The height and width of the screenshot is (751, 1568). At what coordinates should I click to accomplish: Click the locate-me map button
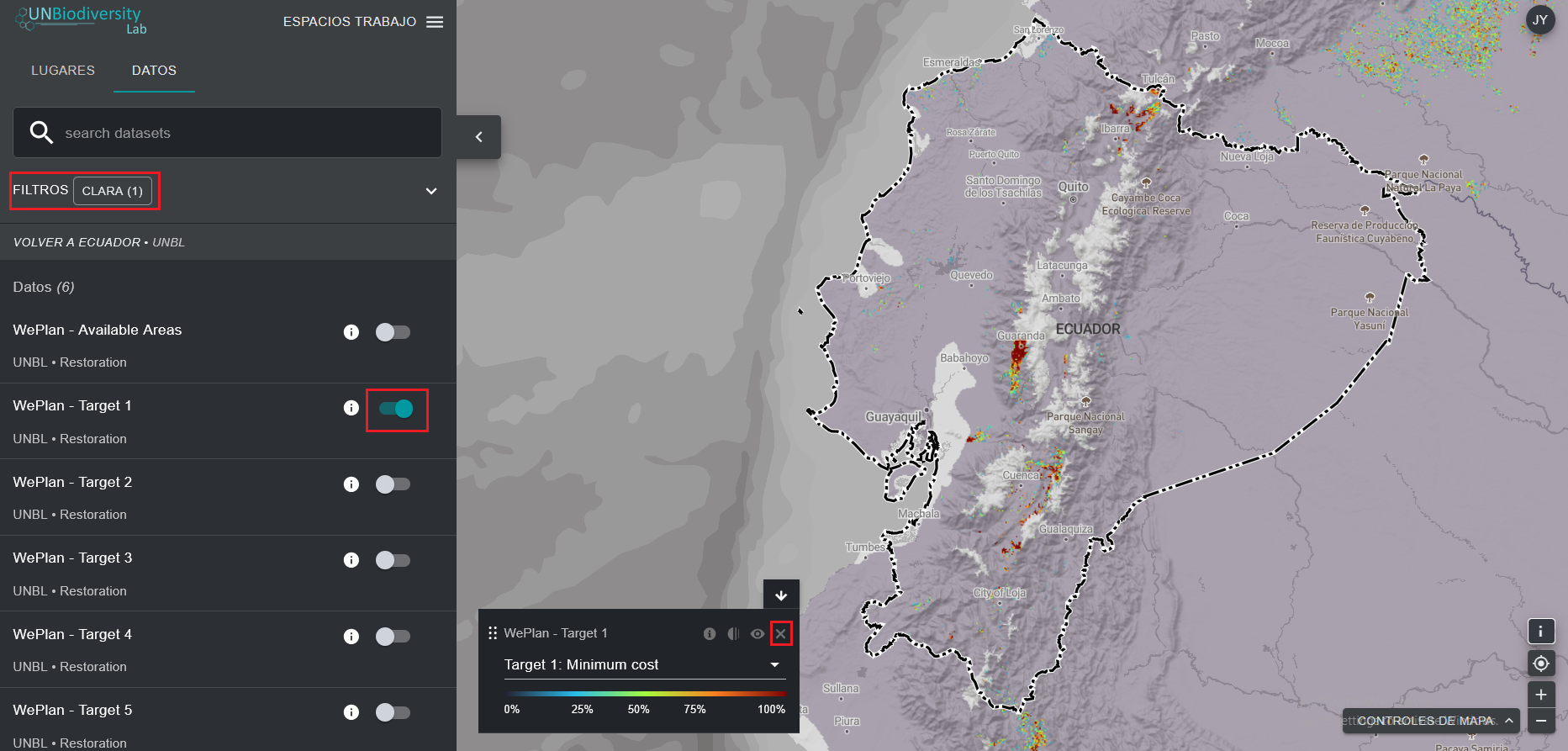click(1540, 664)
